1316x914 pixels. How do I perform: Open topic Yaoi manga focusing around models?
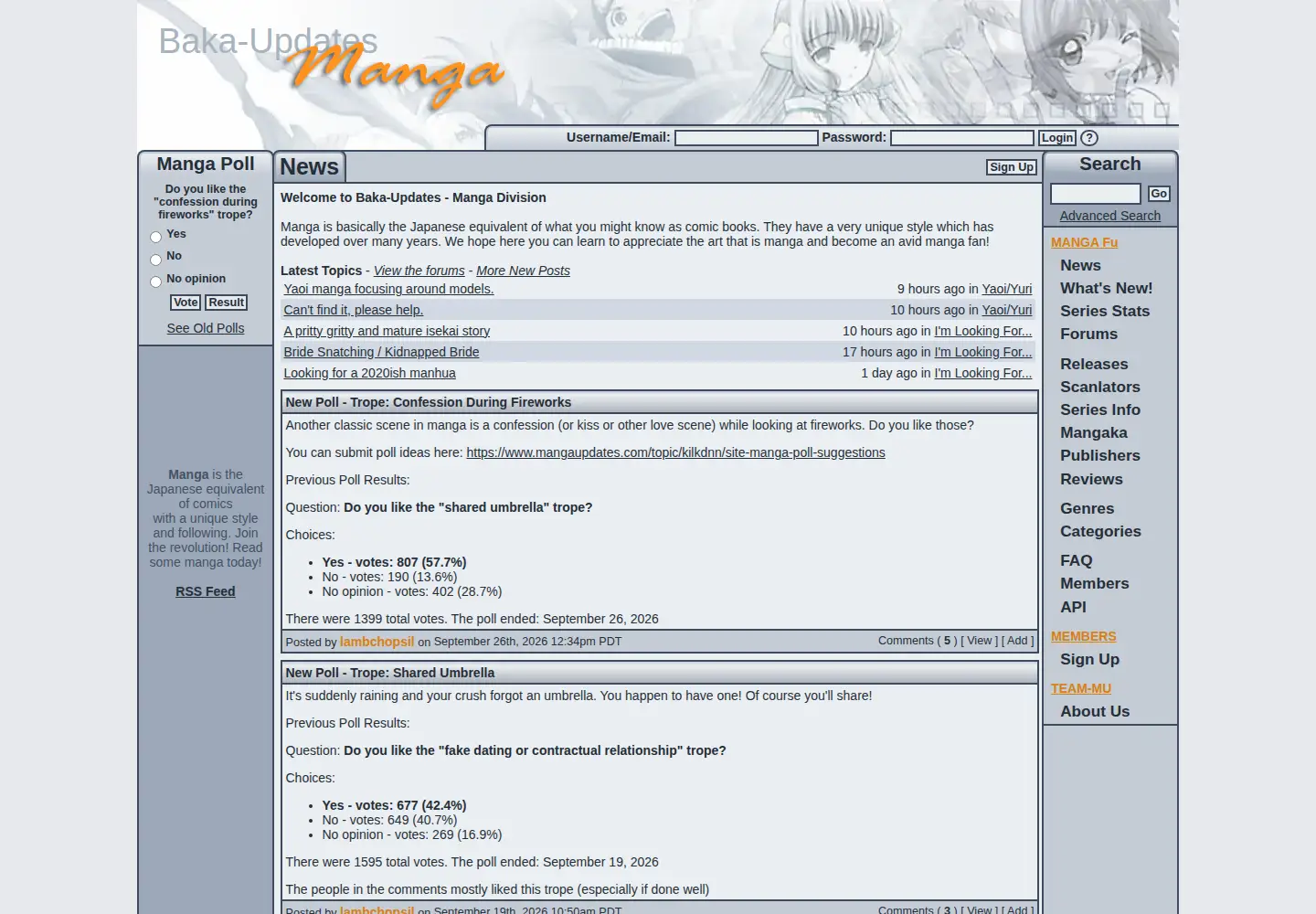388,289
